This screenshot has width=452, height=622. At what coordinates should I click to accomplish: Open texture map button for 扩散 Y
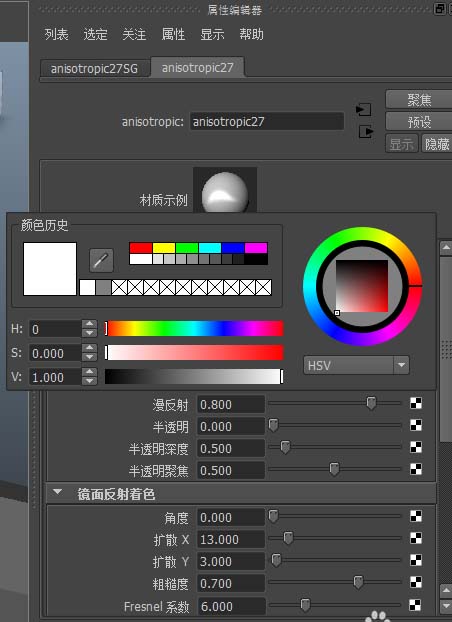[415, 560]
